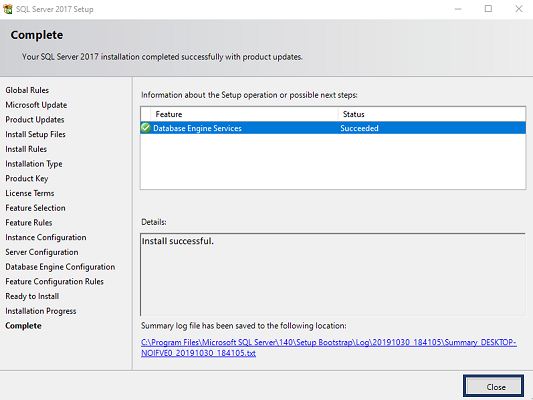
Task: Click the Summary log file location label
Action: 244,326
